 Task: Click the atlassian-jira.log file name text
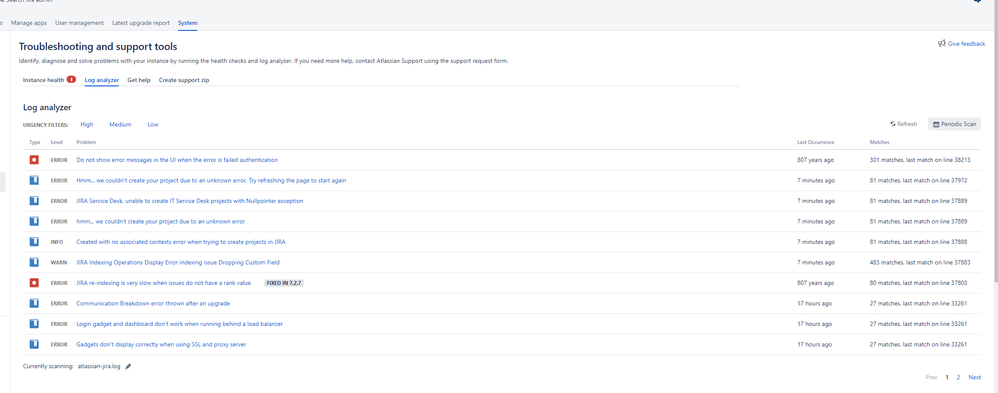click(99, 366)
